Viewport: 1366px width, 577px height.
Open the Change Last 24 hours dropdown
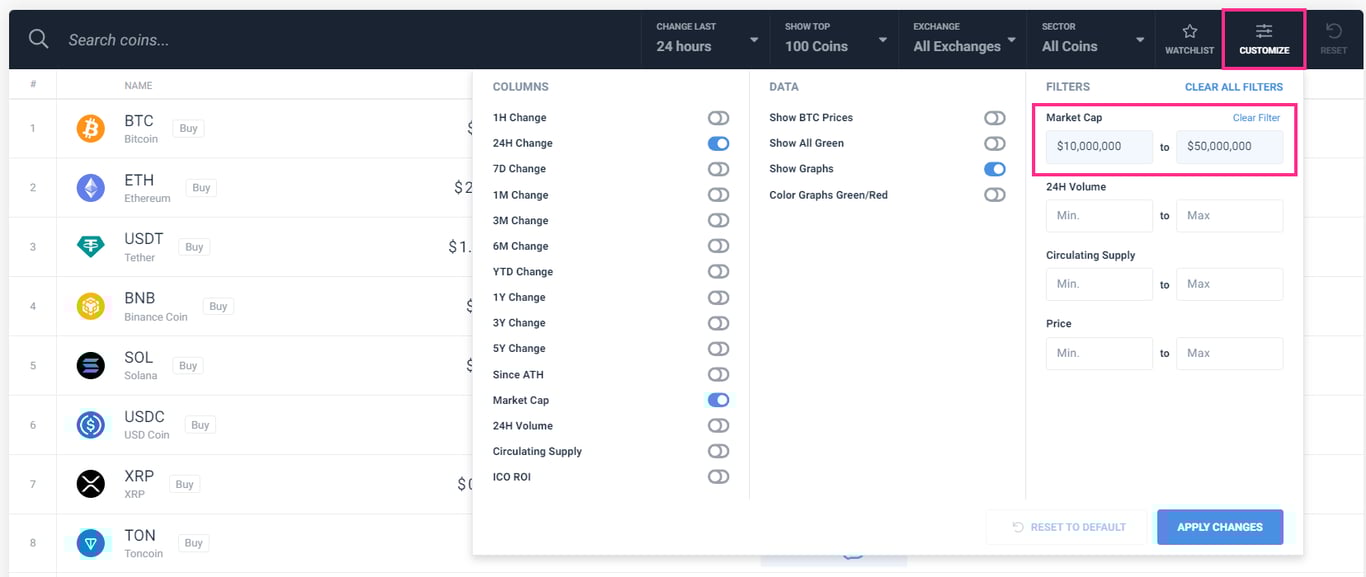point(705,38)
